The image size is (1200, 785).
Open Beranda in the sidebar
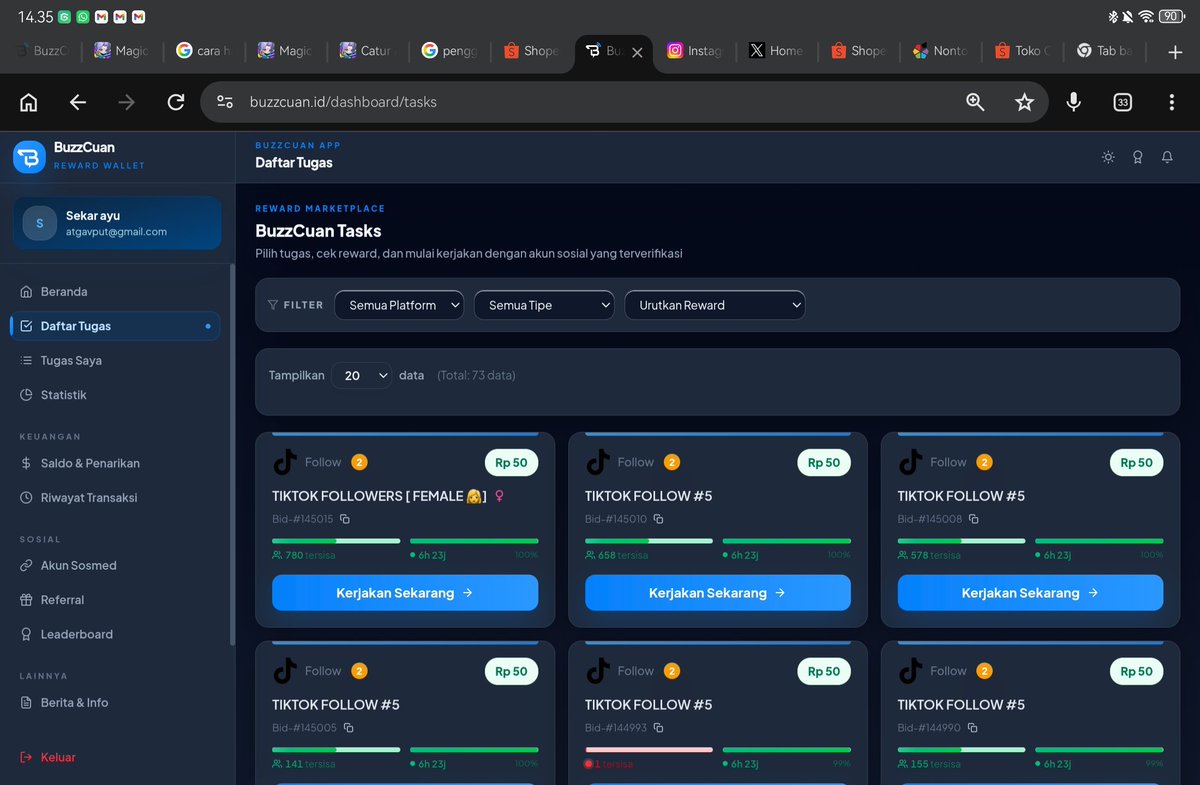pos(115,292)
